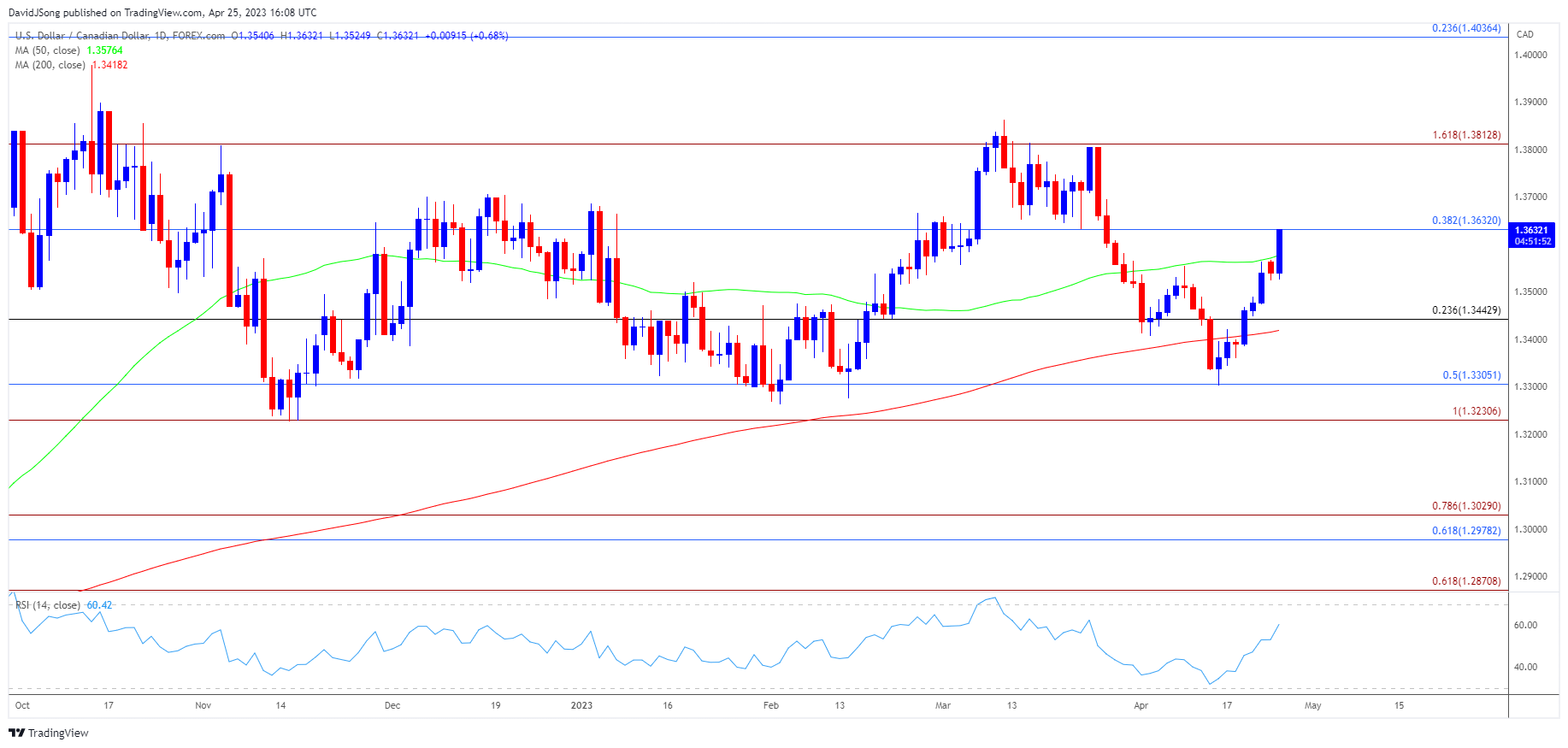Click the RSI value 60.42
The image size is (1568, 748).
[x=99, y=605]
